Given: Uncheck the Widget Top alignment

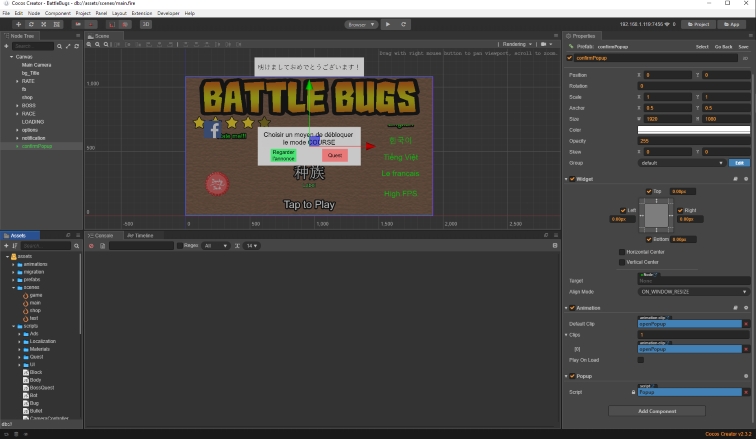Looking at the screenshot, I should (x=649, y=191).
